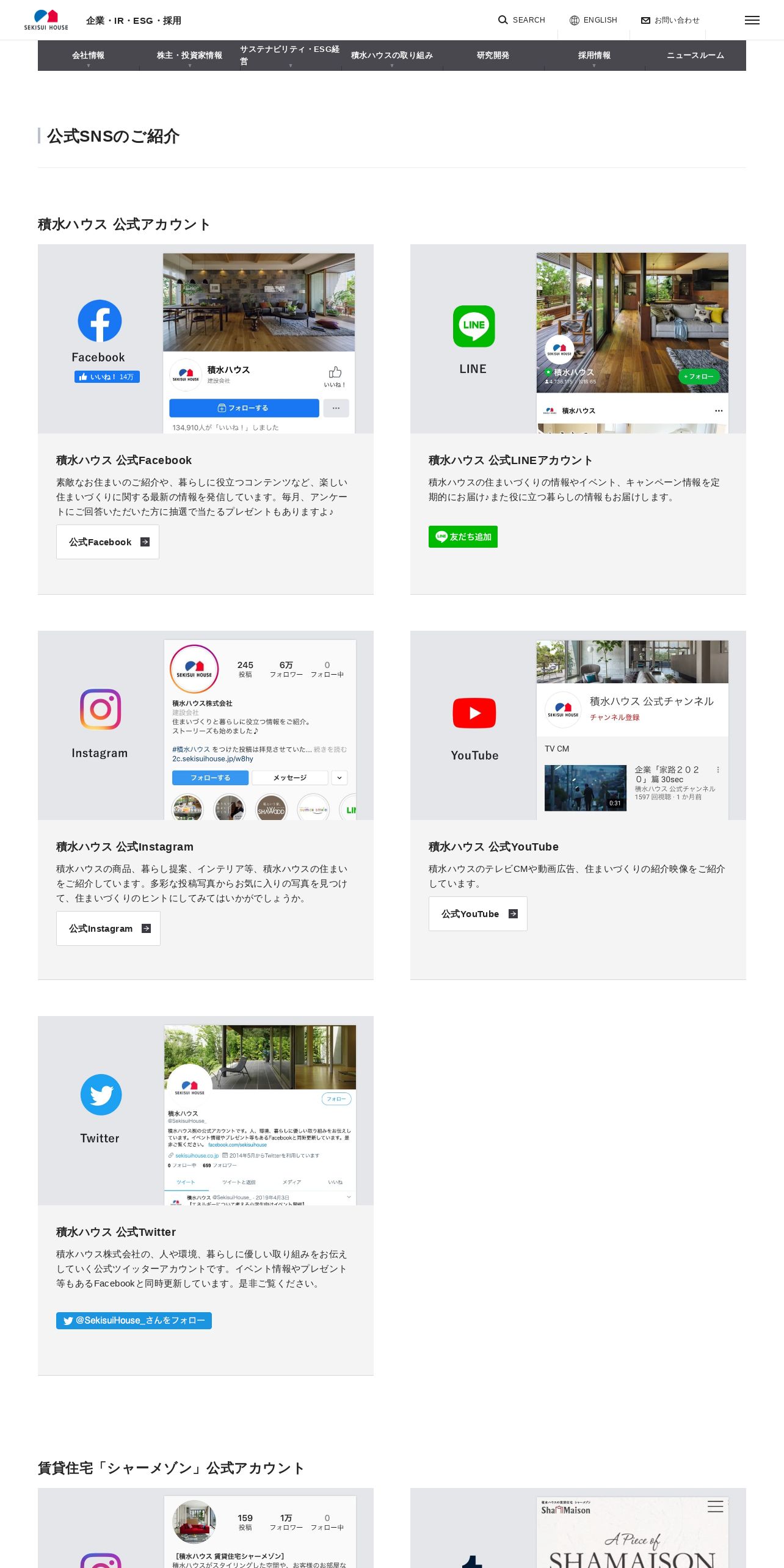784x1568 pixels.
Task: Click 企業・IR・ESG・採用 header text
Action: pos(134,20)
